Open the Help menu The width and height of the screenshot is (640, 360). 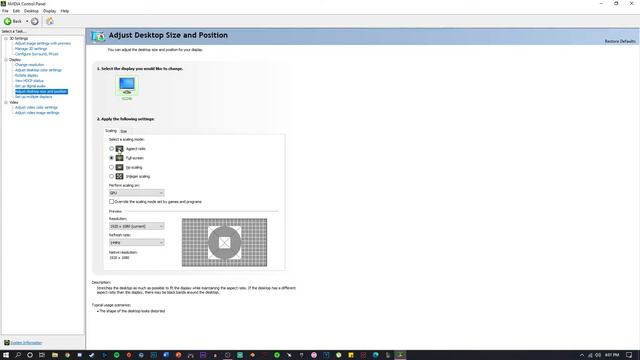64,11
